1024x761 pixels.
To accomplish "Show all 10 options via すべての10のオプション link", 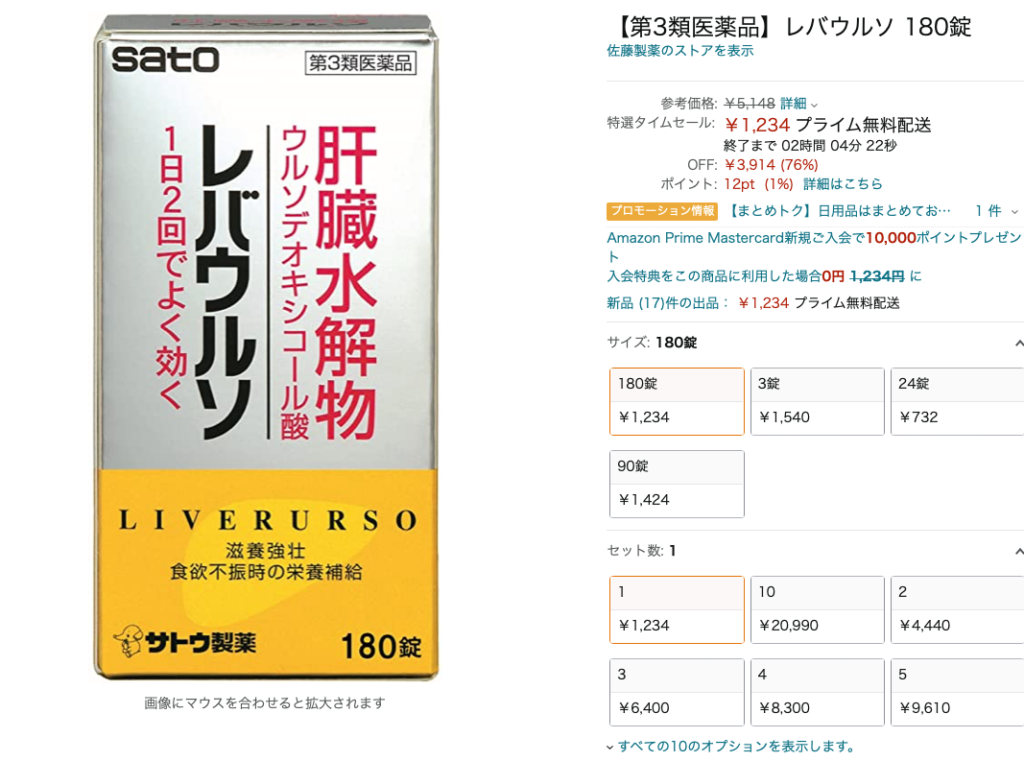I will (730, 746).
